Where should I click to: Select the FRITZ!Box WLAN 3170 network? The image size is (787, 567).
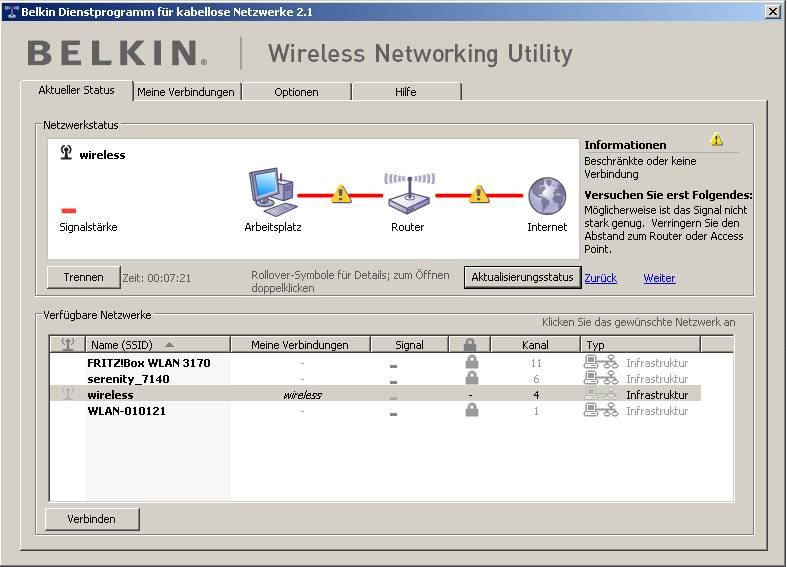click(x=149, y=363)
